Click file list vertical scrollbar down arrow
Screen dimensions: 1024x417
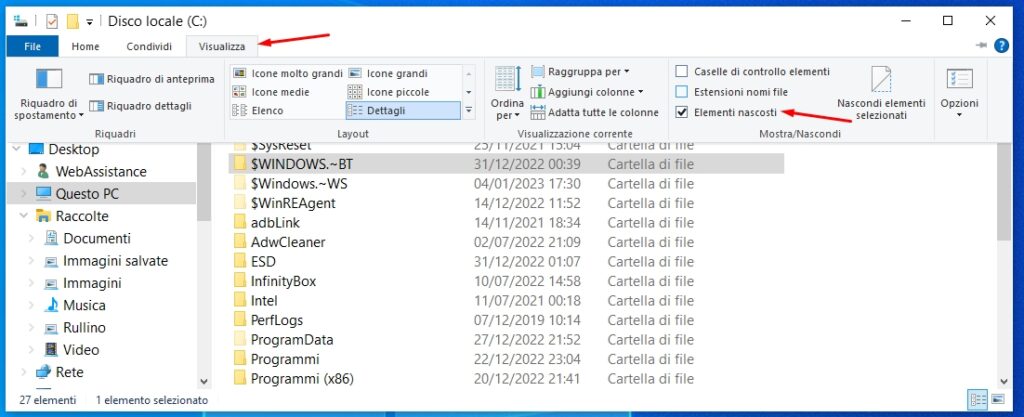pos(1004,380)
